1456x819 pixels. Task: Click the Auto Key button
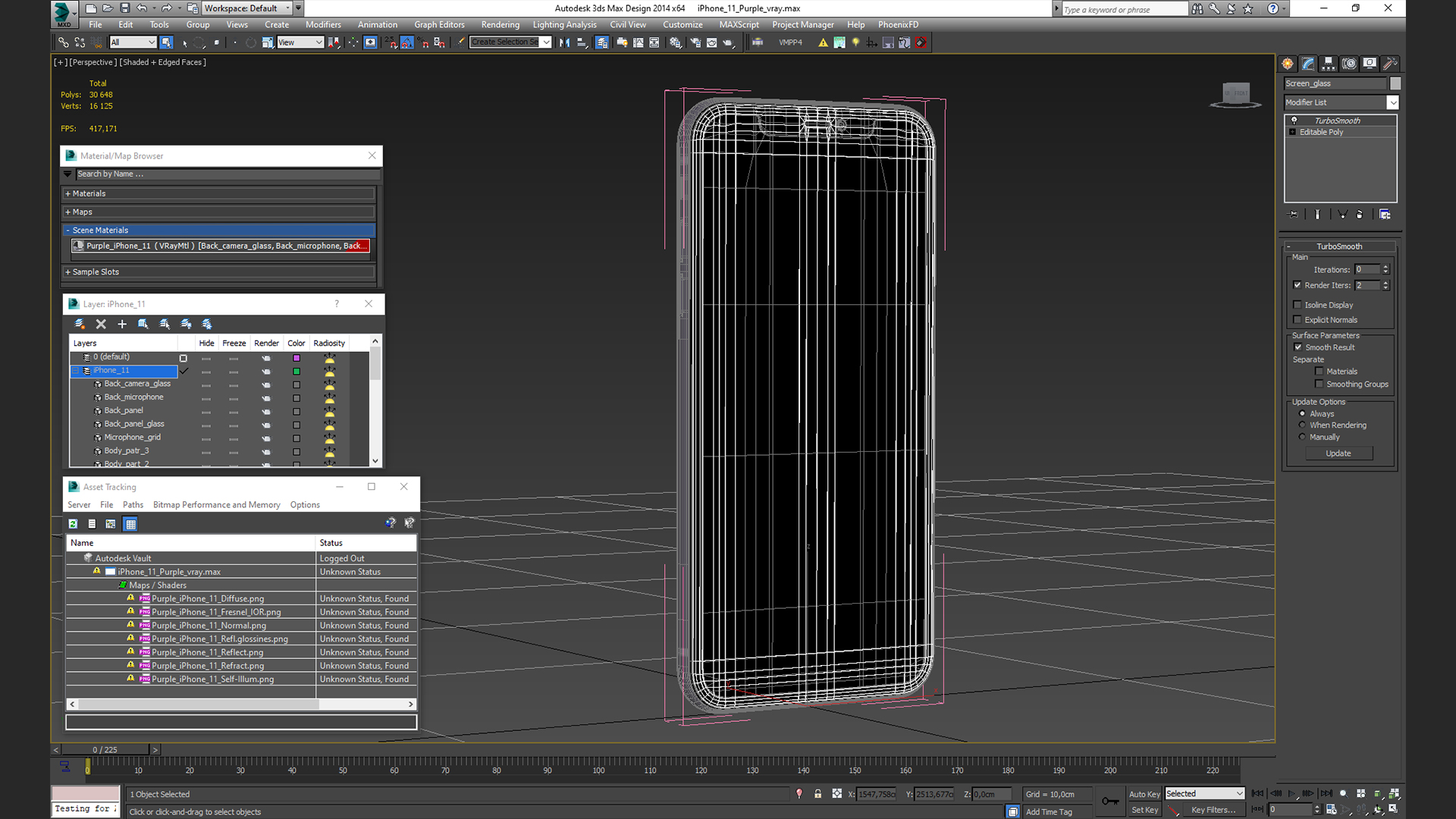1144,794
